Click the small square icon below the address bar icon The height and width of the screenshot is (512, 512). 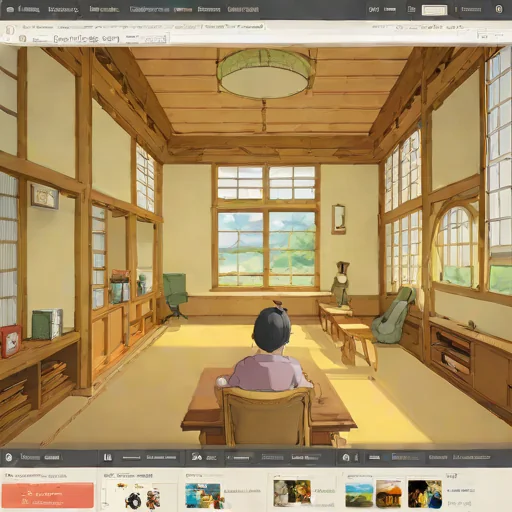pos(22,39)
